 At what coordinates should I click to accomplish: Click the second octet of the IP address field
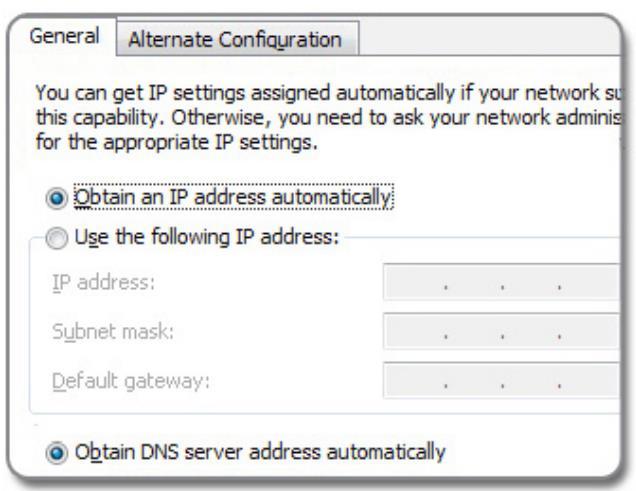(474, 282)
